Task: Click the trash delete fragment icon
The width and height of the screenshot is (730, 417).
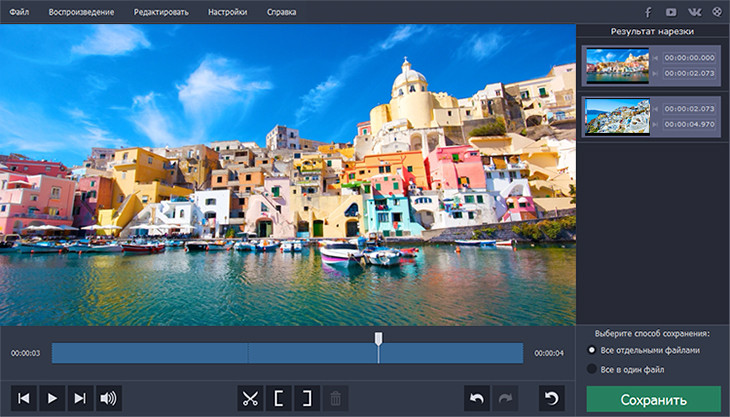Action: pyautogui.click(x=336, y=398)
